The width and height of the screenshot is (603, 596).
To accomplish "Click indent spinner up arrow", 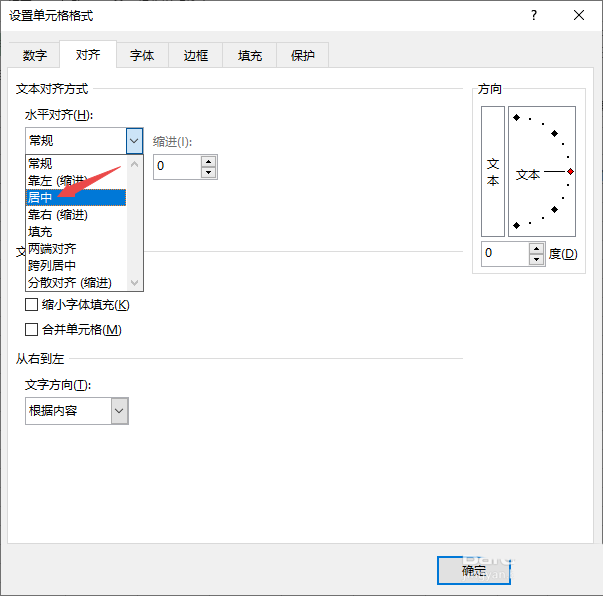I will tap(208, 161).
